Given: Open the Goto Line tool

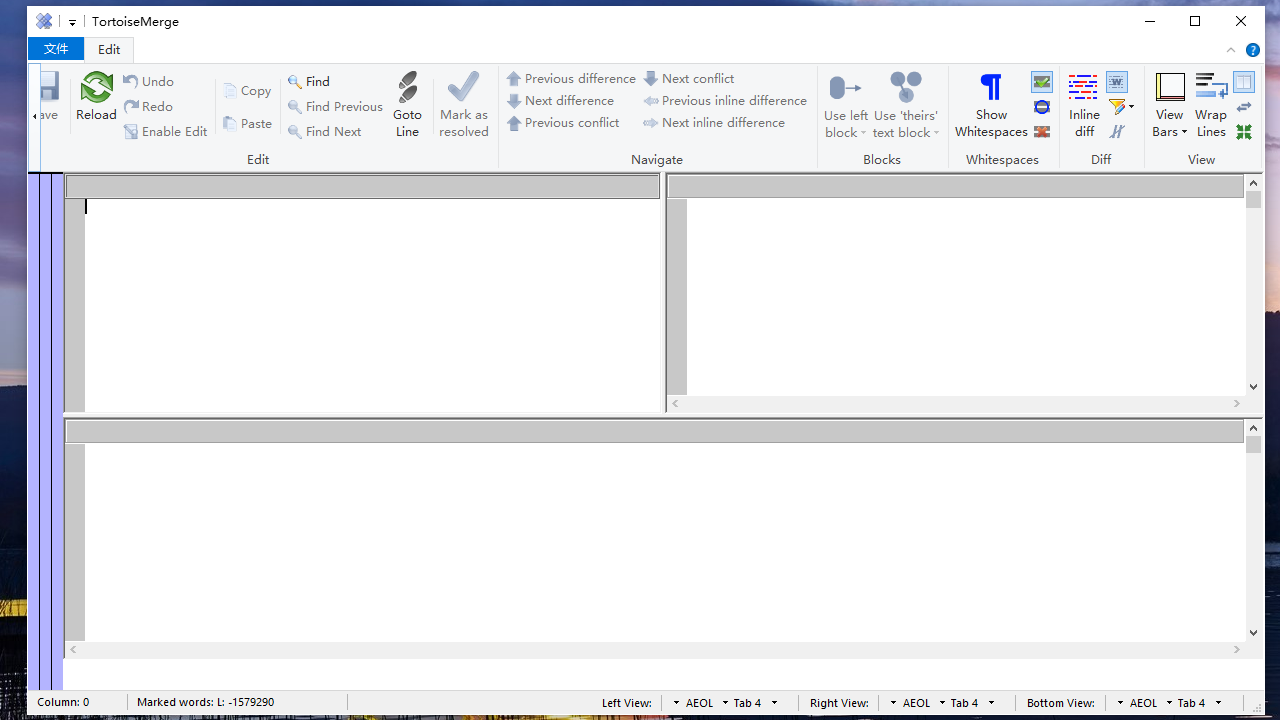Looking at the screenshot, I should (407, 104).
